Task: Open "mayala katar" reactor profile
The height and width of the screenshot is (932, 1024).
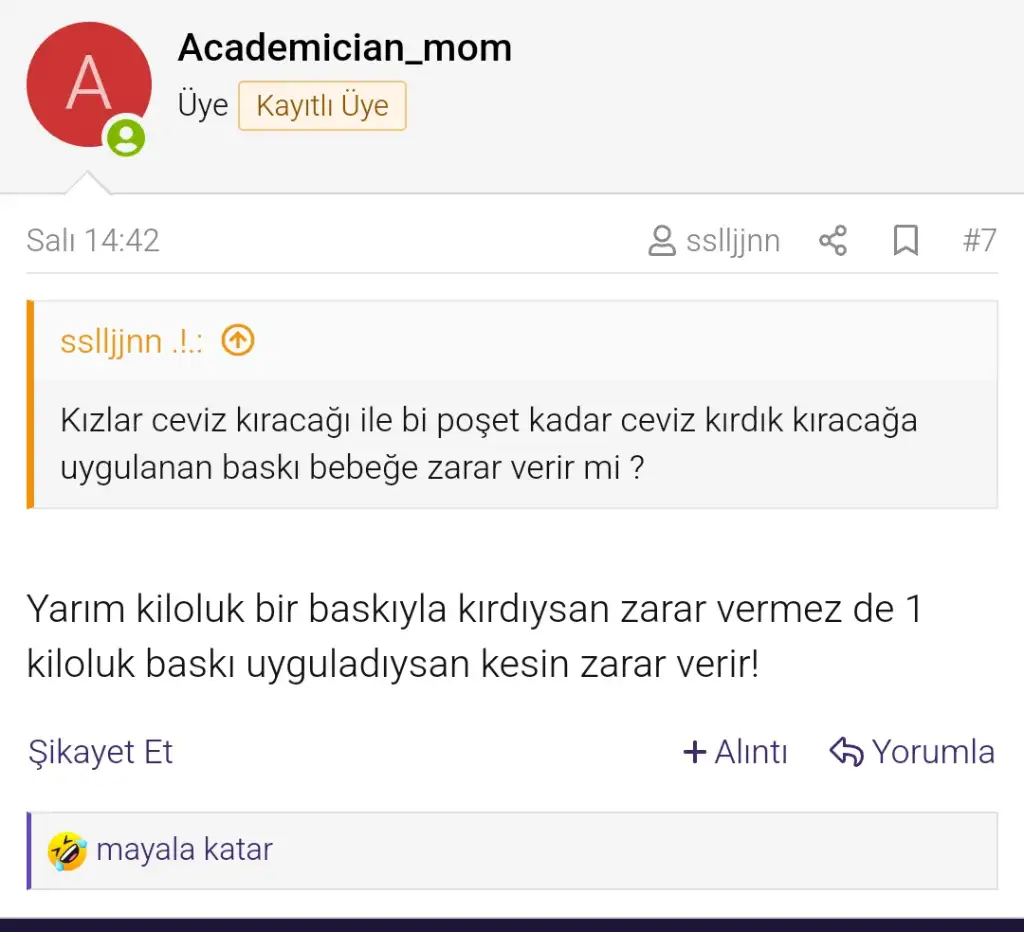Action: click(184, 850)
